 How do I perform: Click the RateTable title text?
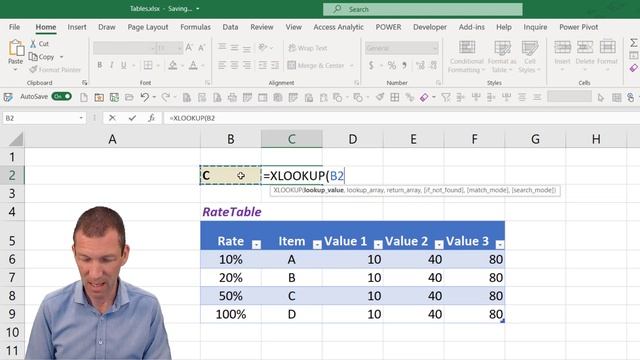pos(232,212)
